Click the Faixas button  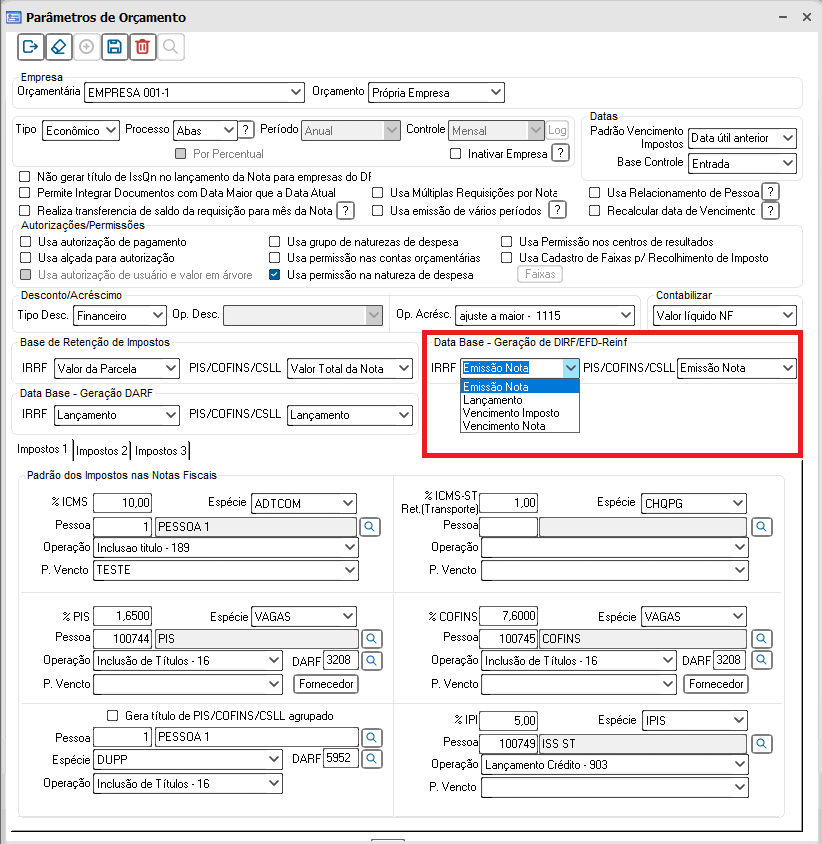(x=540, y=274)
